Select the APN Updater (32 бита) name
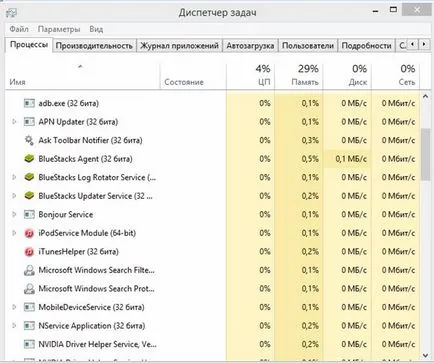Viewport: 434px width, 363px height. [x=78, y=122]
